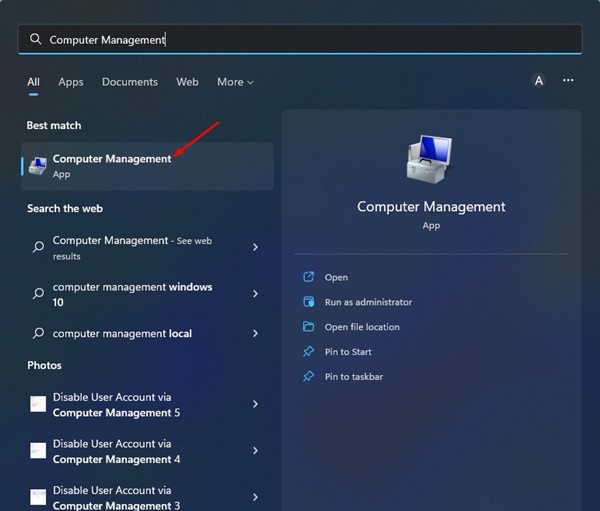Open the three-dots options menu
600x511 pixels.
coord(568,81)
